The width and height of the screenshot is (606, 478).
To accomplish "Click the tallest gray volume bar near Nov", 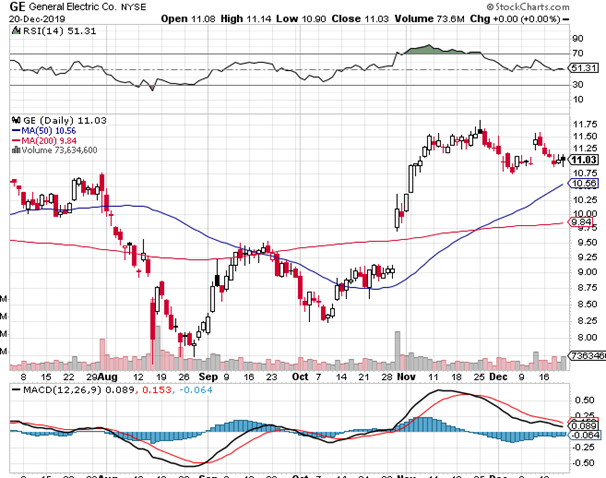I will pyautogui.click(x=399, y=345).
